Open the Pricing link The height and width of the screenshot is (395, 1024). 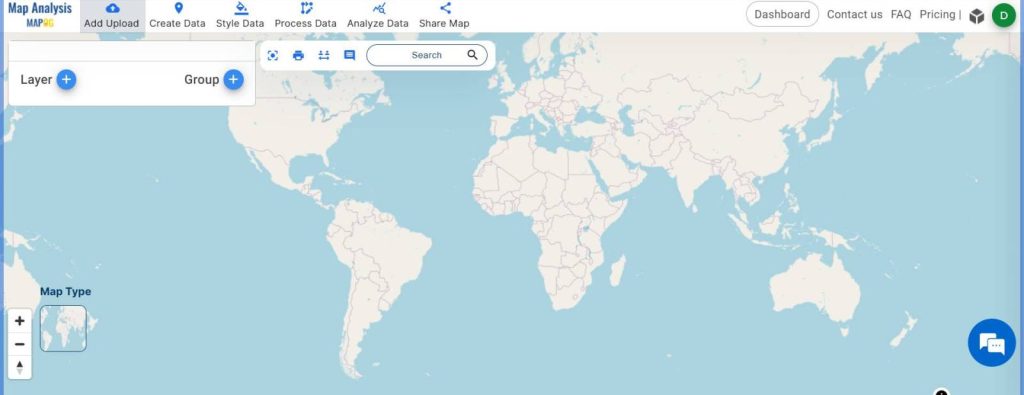point(937,14)
